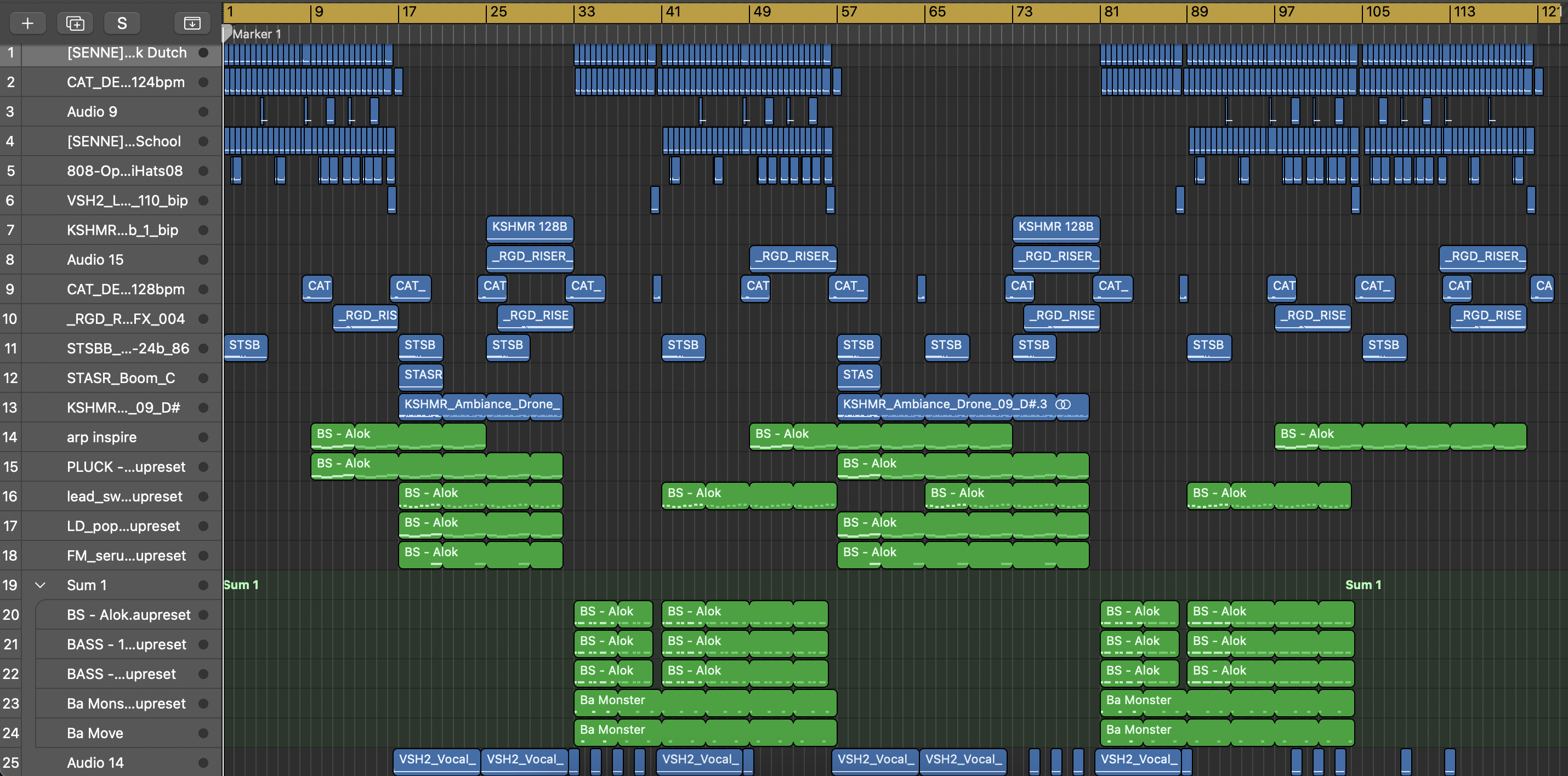Screen dimensions: 1568x776
Task: Toggle the dot on the Ba Move track
Action: coord(203,733)
